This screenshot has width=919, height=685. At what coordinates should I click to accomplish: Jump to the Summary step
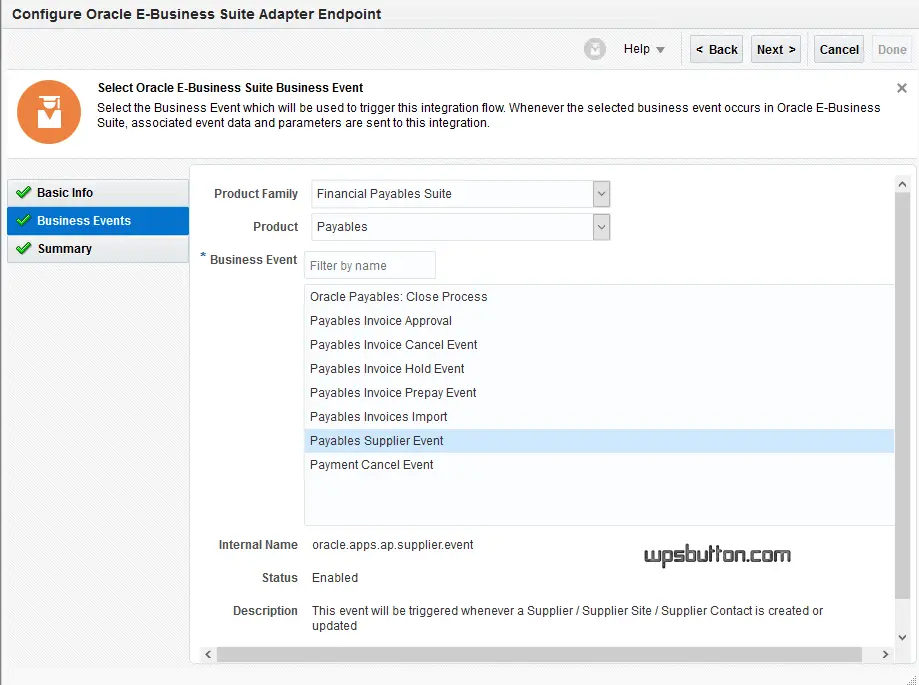tap(98, 248)
